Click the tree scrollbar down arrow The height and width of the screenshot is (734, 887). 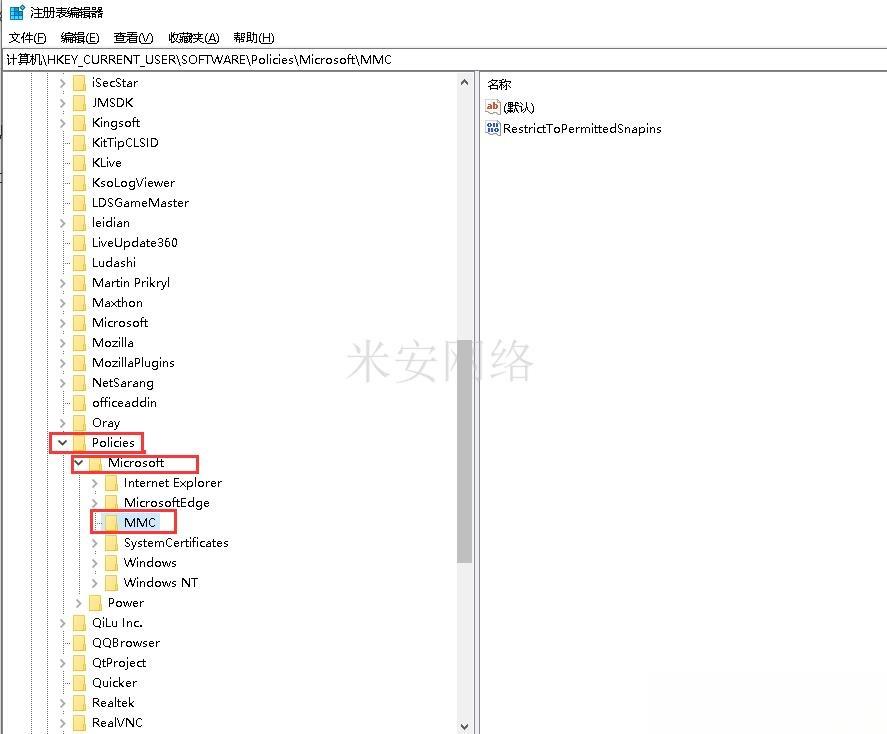pos(464,726)
